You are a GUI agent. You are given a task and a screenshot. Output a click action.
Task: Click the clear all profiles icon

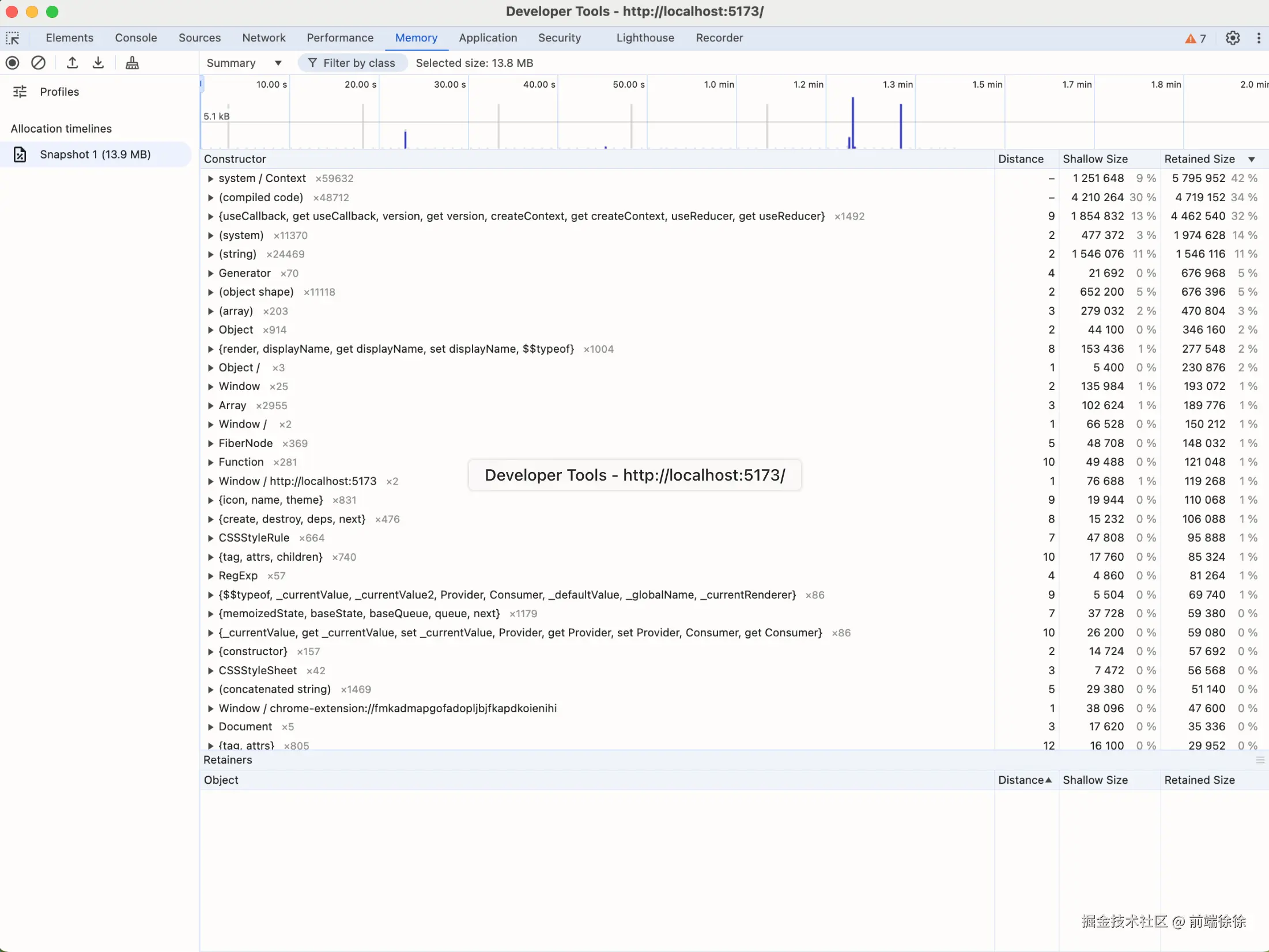point(38,63)
